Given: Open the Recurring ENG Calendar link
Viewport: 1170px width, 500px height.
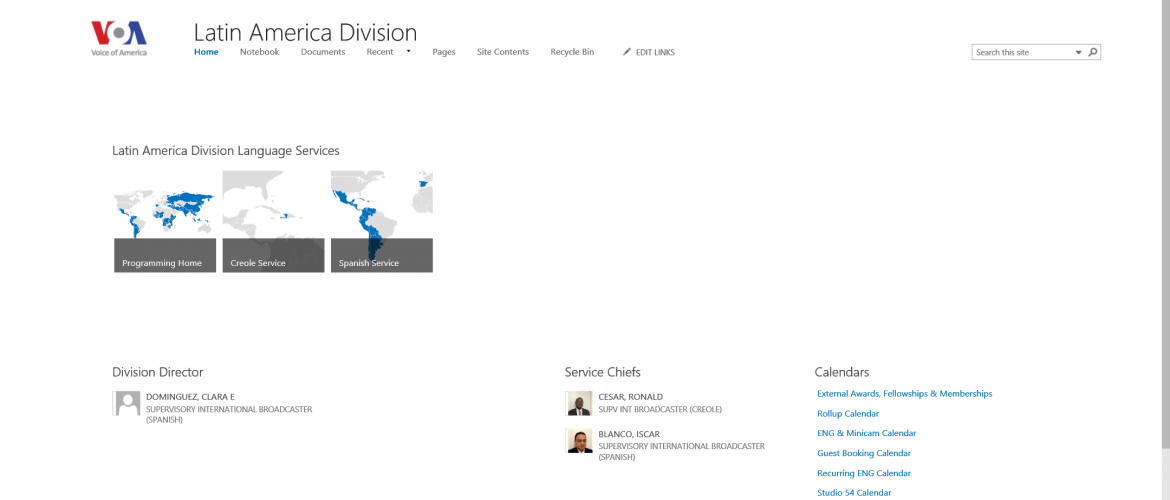Looking at the screenshot, I should click(864, 473).
